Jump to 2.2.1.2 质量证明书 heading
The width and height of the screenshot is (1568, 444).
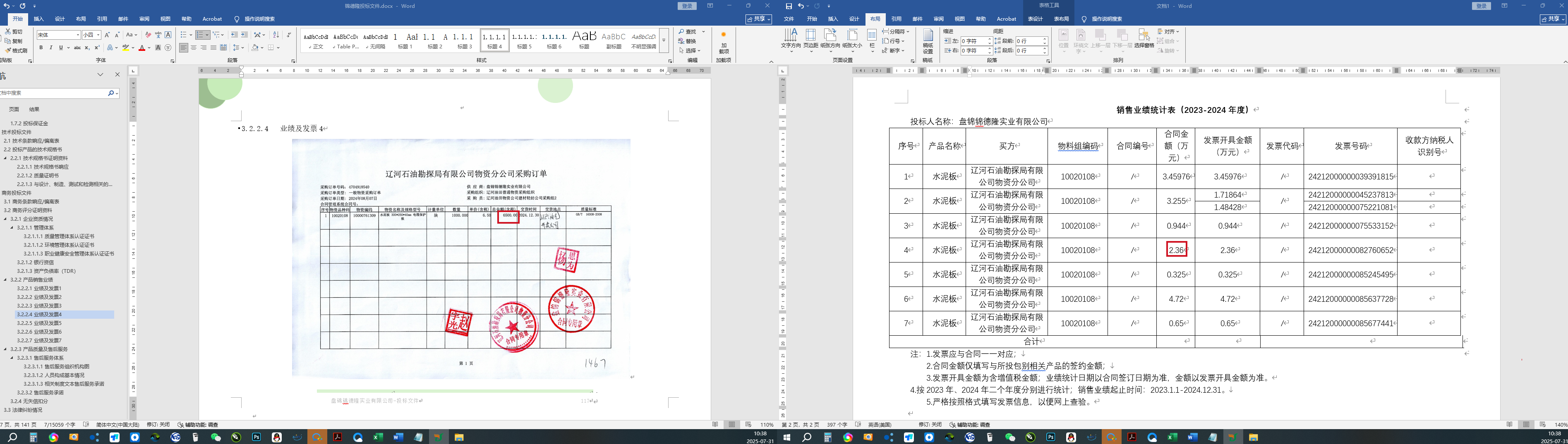click(38, 175)
